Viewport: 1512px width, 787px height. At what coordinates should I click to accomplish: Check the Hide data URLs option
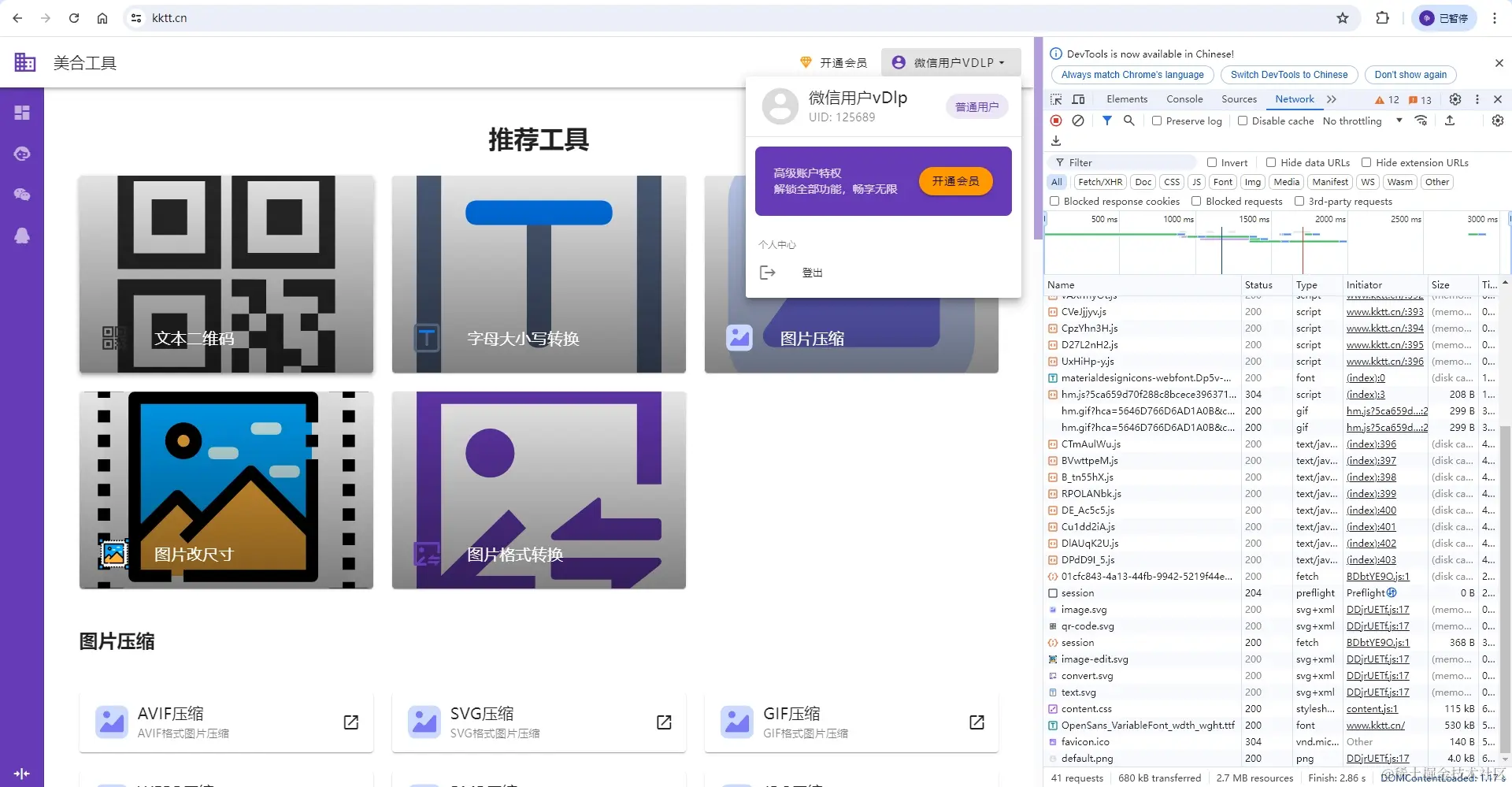pyautogui.click(x=1271, y=162)
